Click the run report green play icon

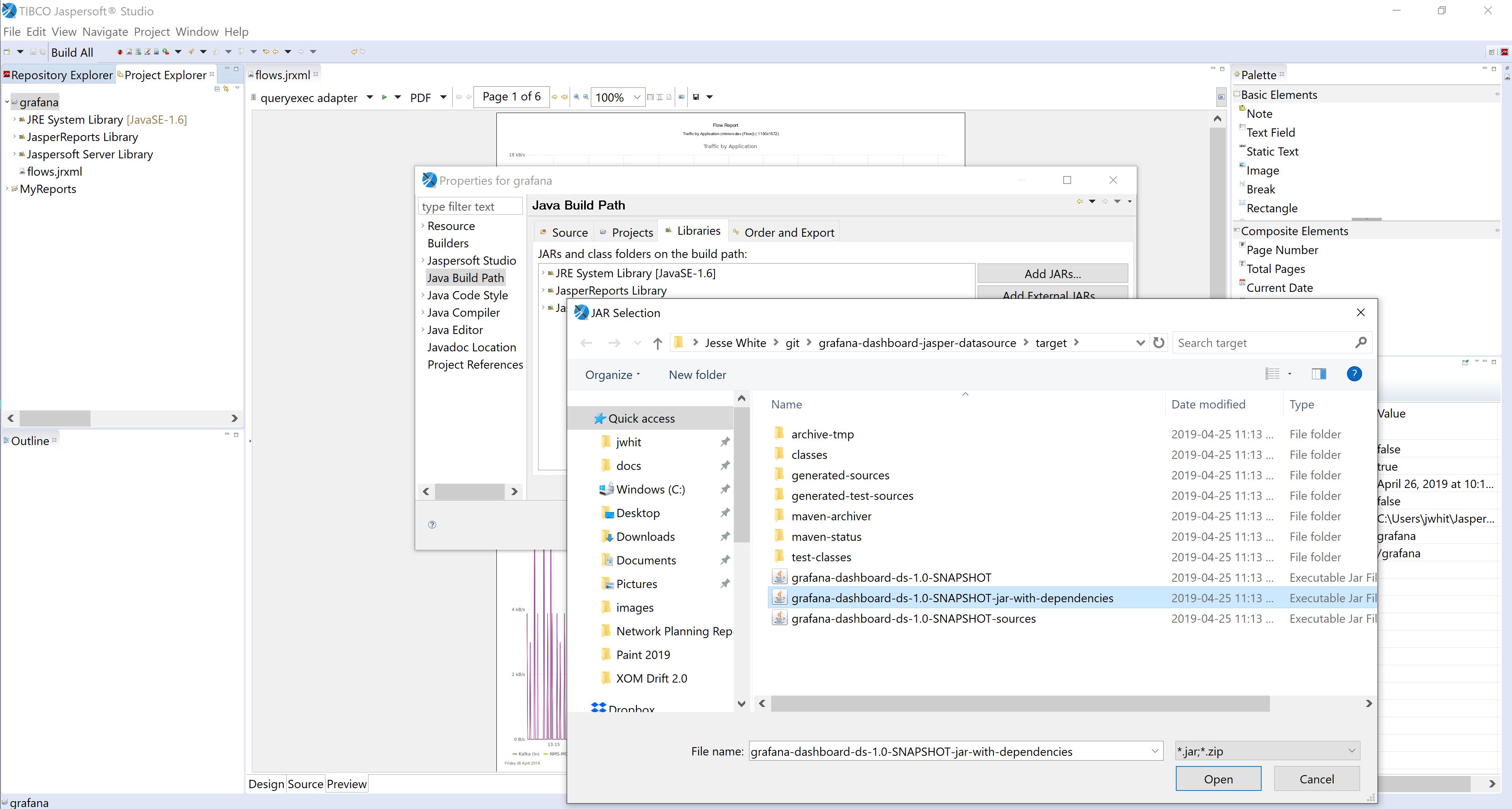click(x=385, y=97)
